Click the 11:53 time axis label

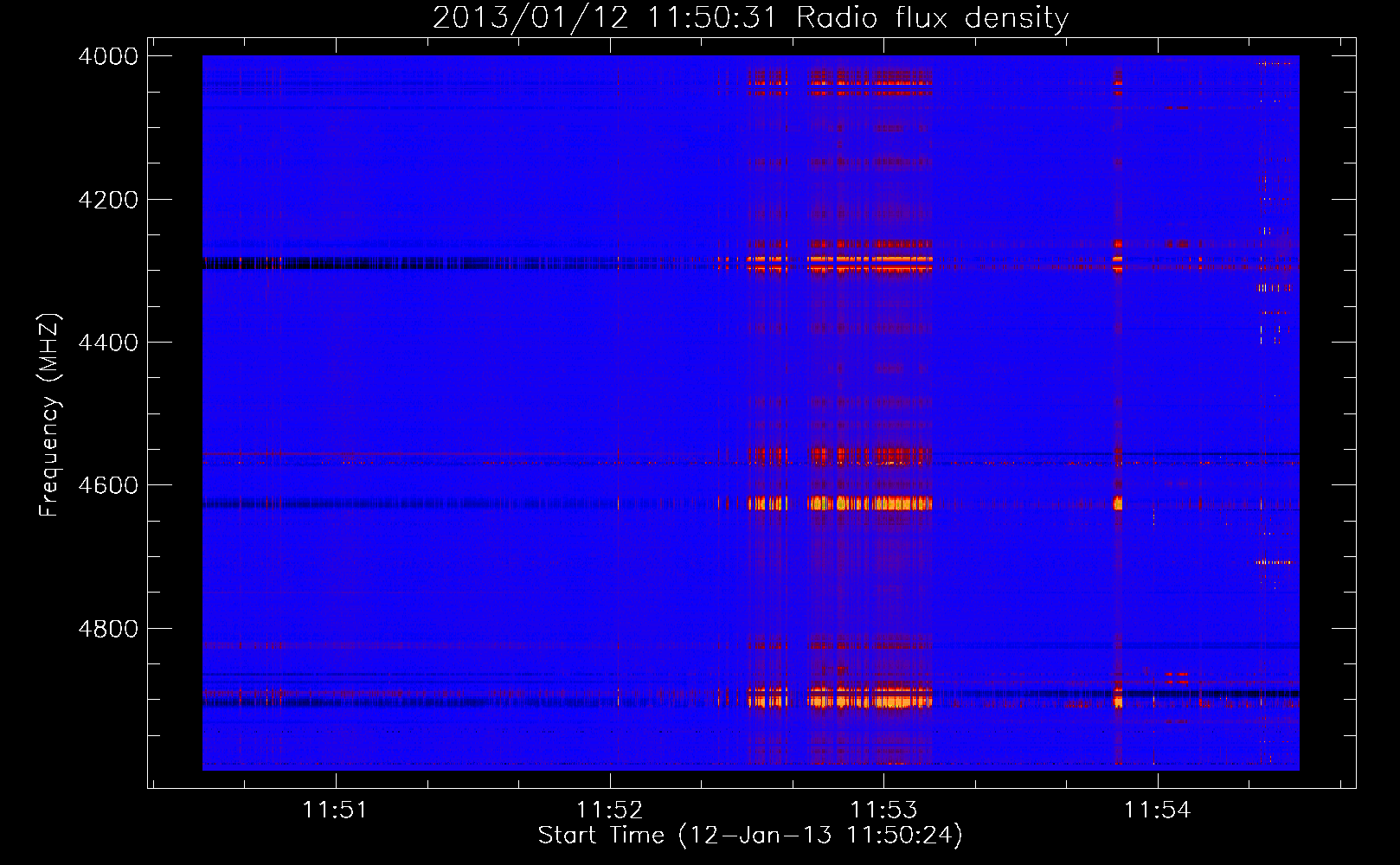click(883, 811)
